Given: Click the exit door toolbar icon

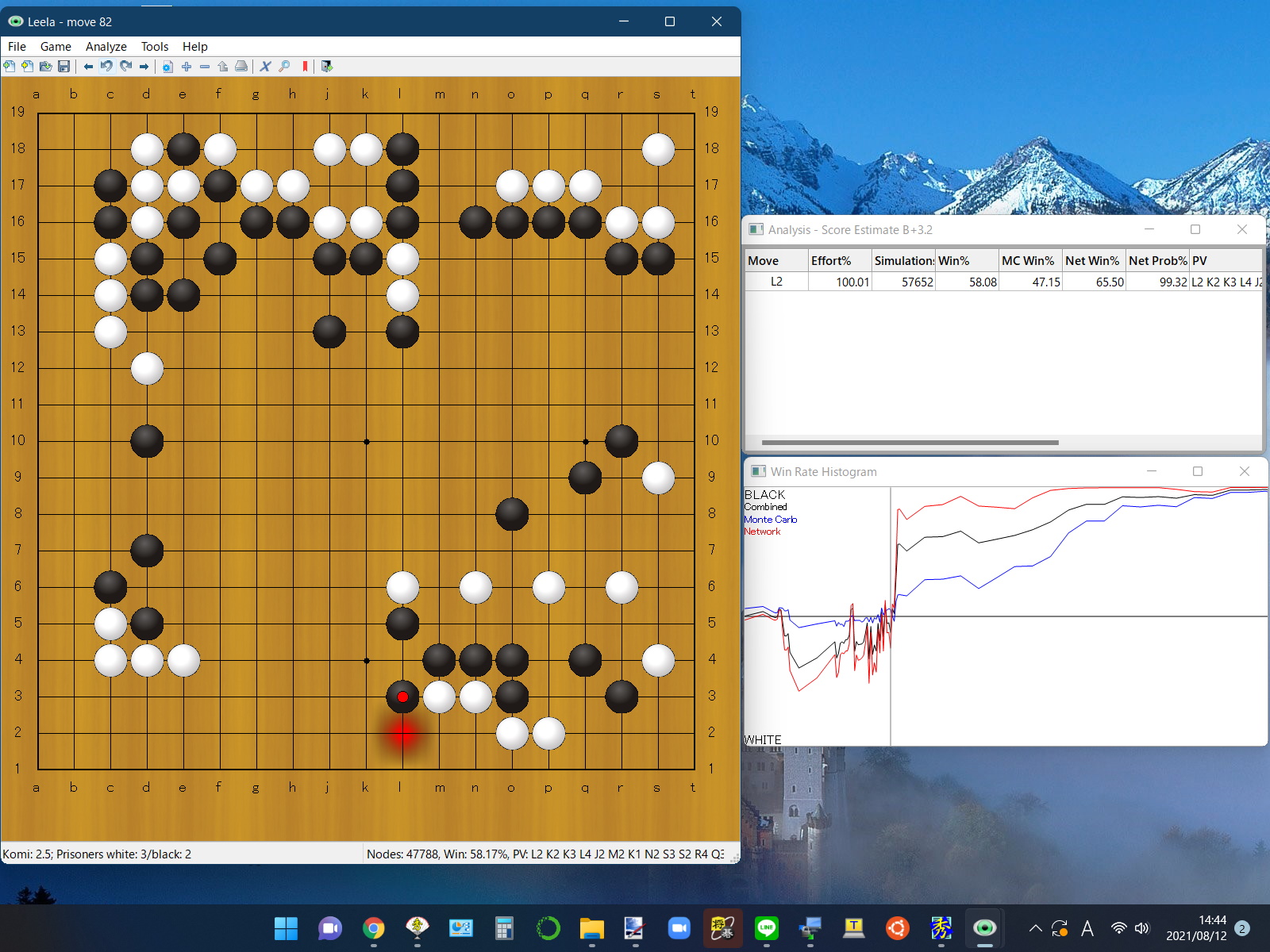Looking at the screenshot, I should point(326,67).
